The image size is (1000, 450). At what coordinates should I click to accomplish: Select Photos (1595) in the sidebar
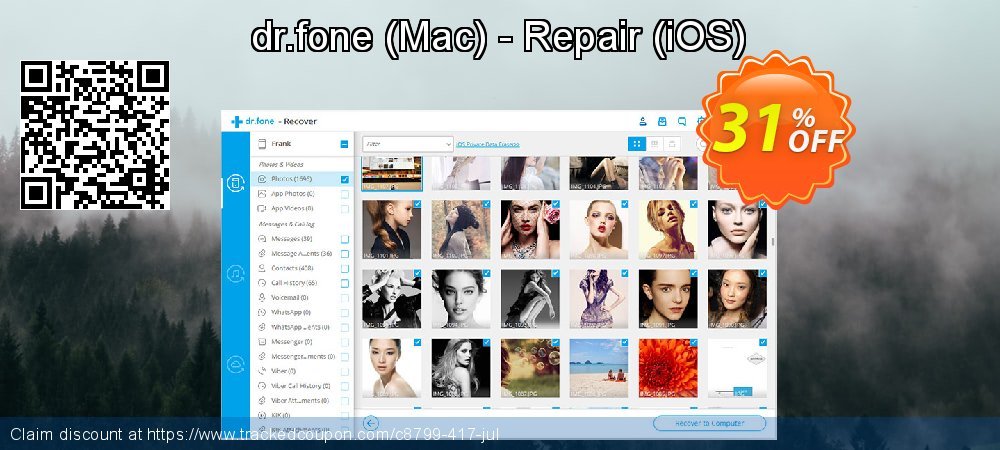coord(300,180)
